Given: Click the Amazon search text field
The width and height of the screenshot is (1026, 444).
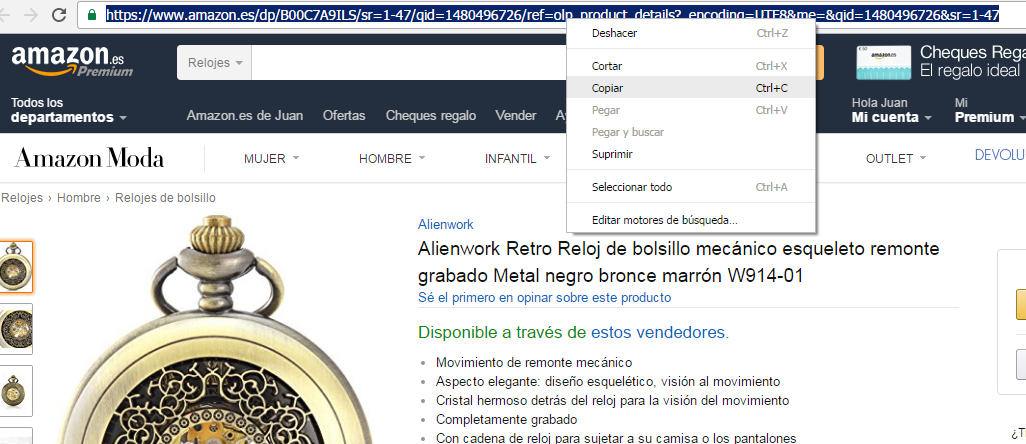Looking at the screenshot, I should click(409, 63).
